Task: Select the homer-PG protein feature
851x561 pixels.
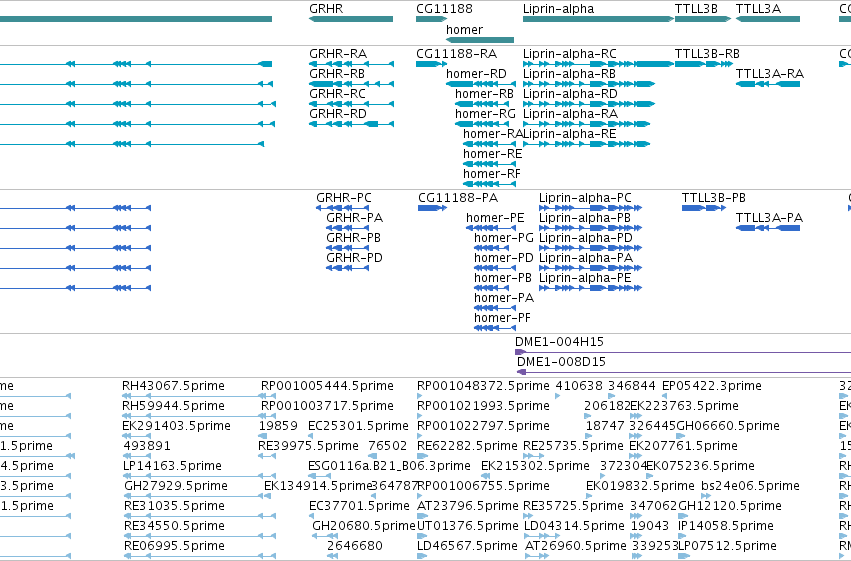Action: (494, 248)
